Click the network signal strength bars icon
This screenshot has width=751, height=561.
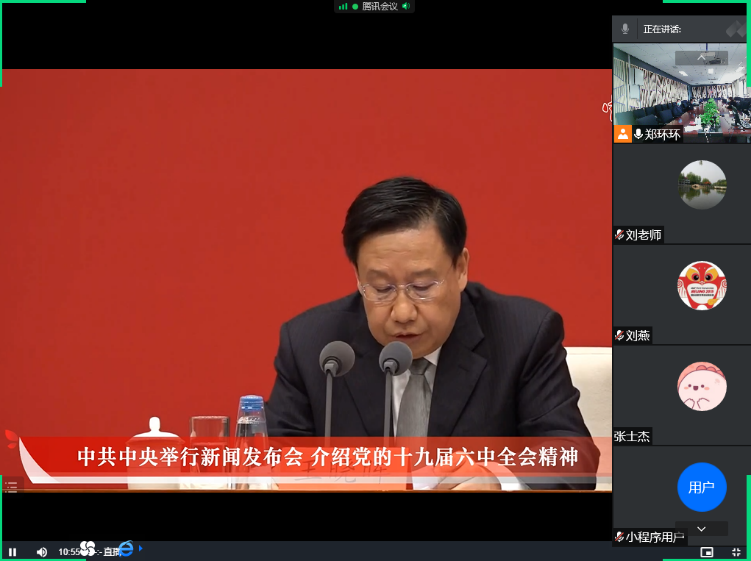343,6
